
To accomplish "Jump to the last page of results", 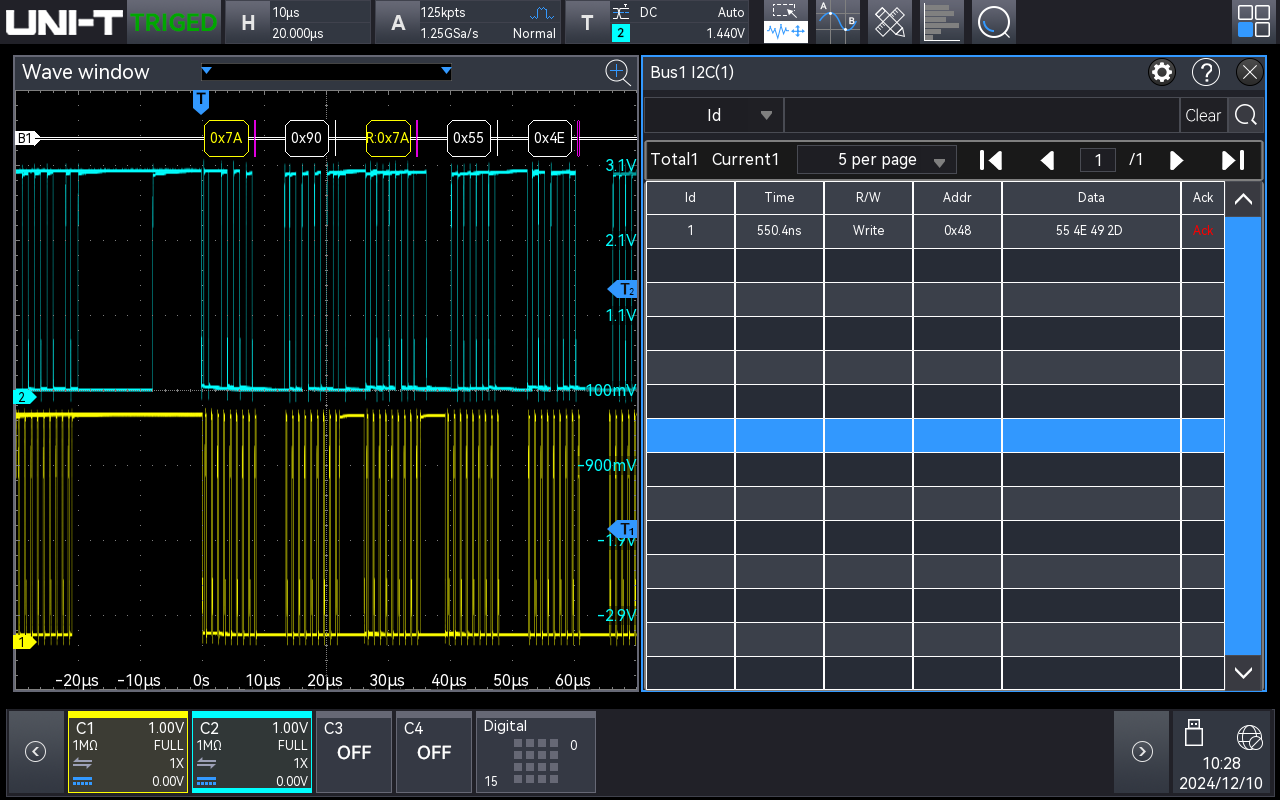I will click(1233, 160).
